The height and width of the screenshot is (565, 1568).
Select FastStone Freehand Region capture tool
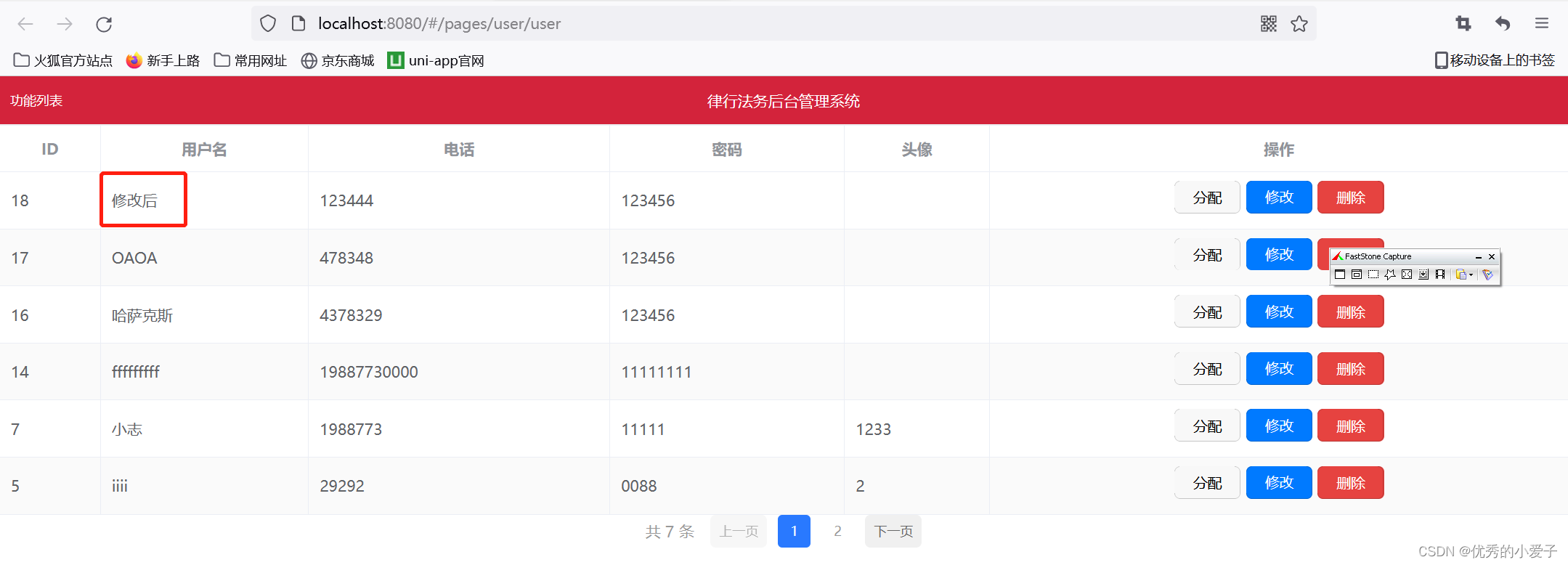click(x=1390, y=274)
